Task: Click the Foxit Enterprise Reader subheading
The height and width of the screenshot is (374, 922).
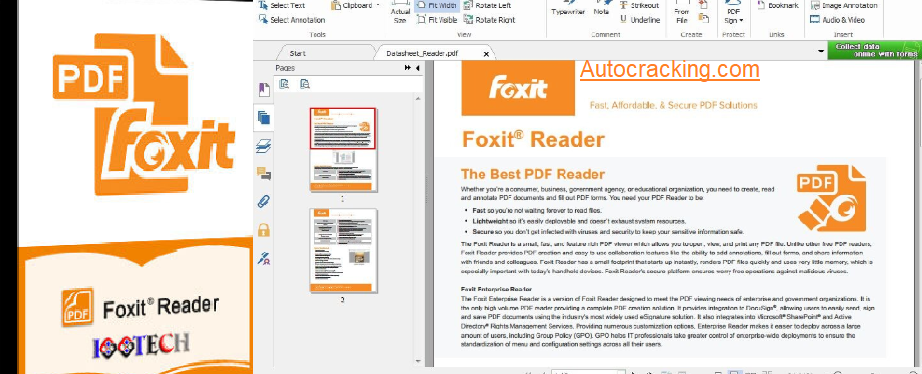Action: pyautogui.click(x=496, y=289)
